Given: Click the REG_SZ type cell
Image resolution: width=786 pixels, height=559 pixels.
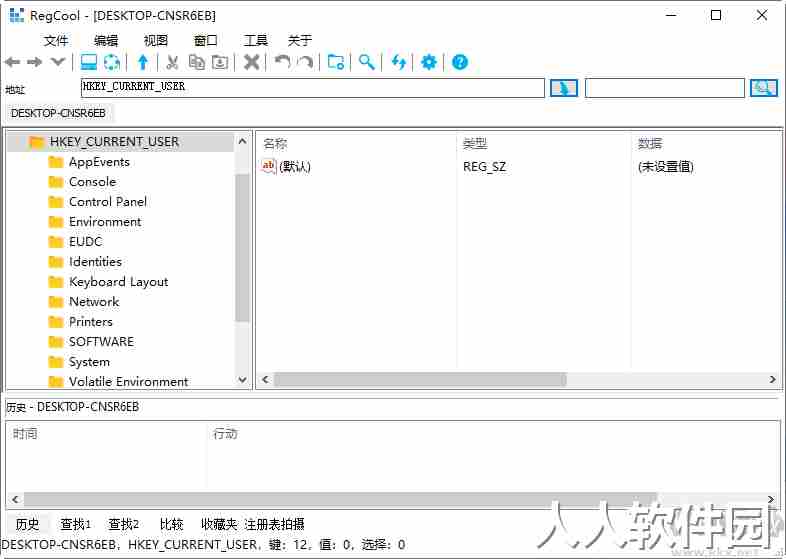Looking at the screenshot, I should [x=484, y=166].
